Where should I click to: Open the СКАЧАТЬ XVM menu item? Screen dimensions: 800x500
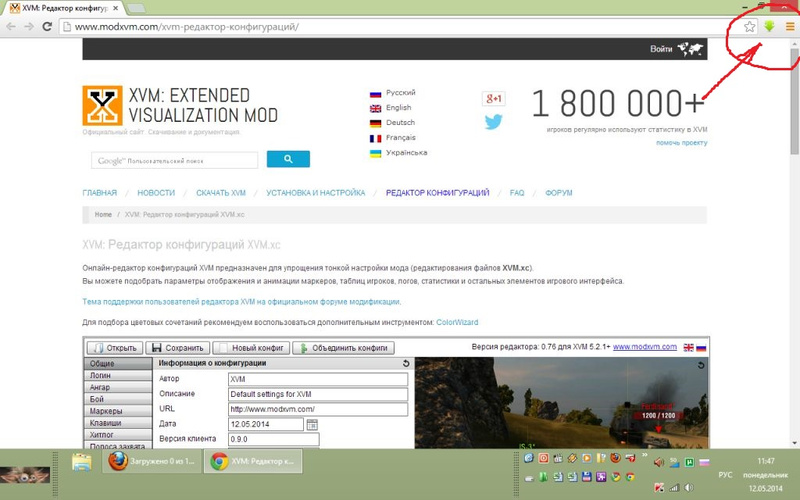pyautogui.click(x=220, y=192)
